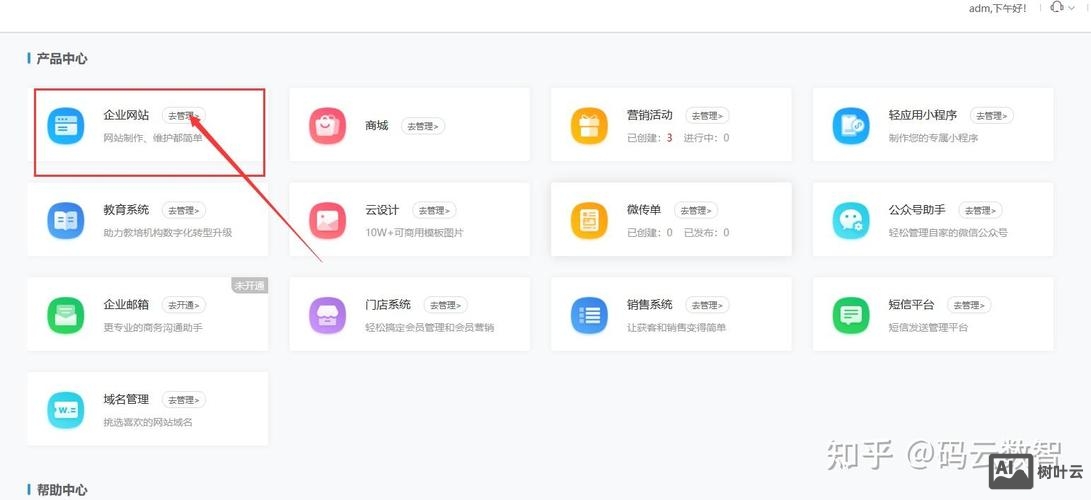
Task: Click 去开通 button next to 企业邮箱
Action: tap(184, 305)
